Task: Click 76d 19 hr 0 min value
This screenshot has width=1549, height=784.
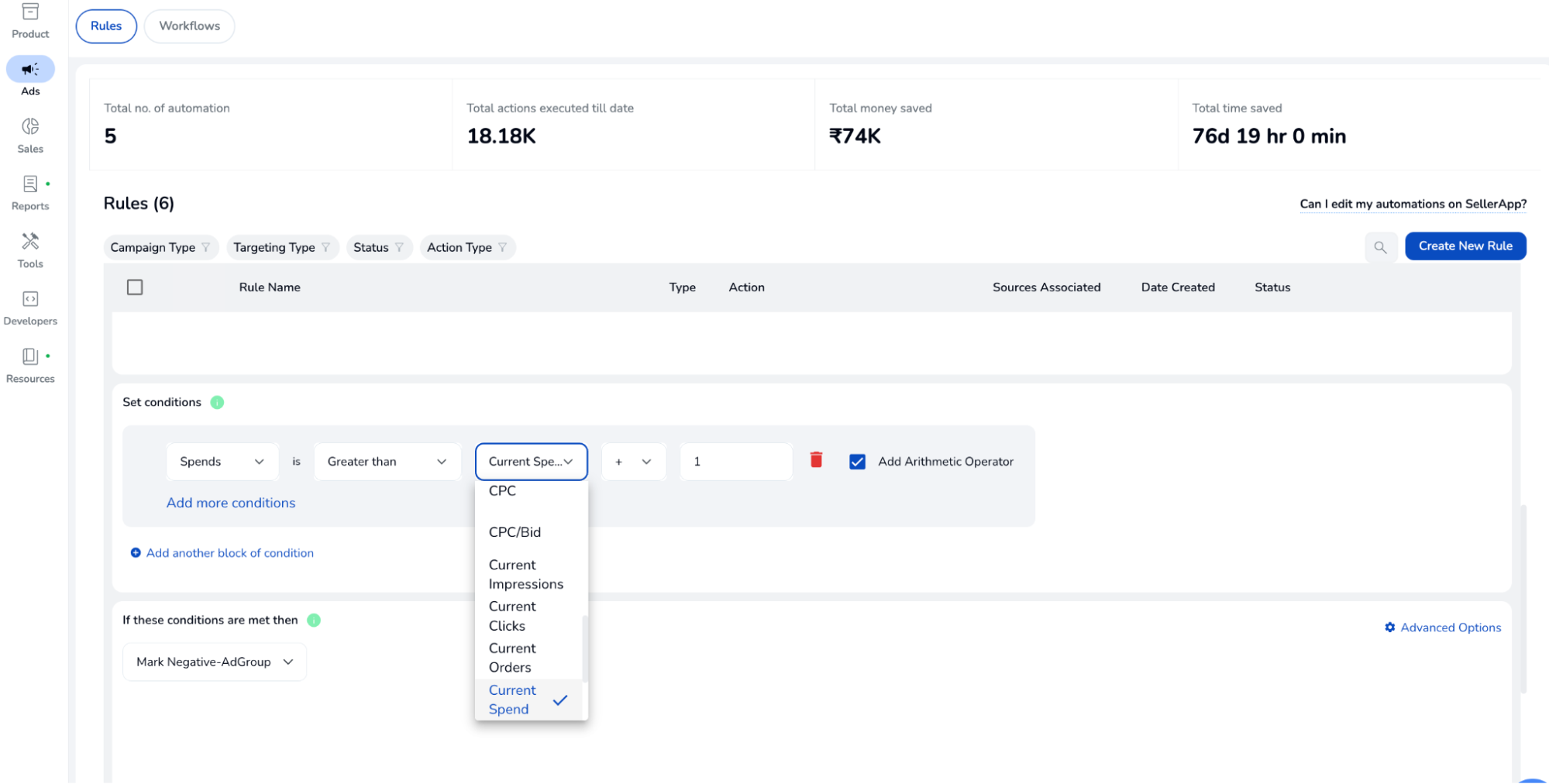Action: (x=1268, y=136)
